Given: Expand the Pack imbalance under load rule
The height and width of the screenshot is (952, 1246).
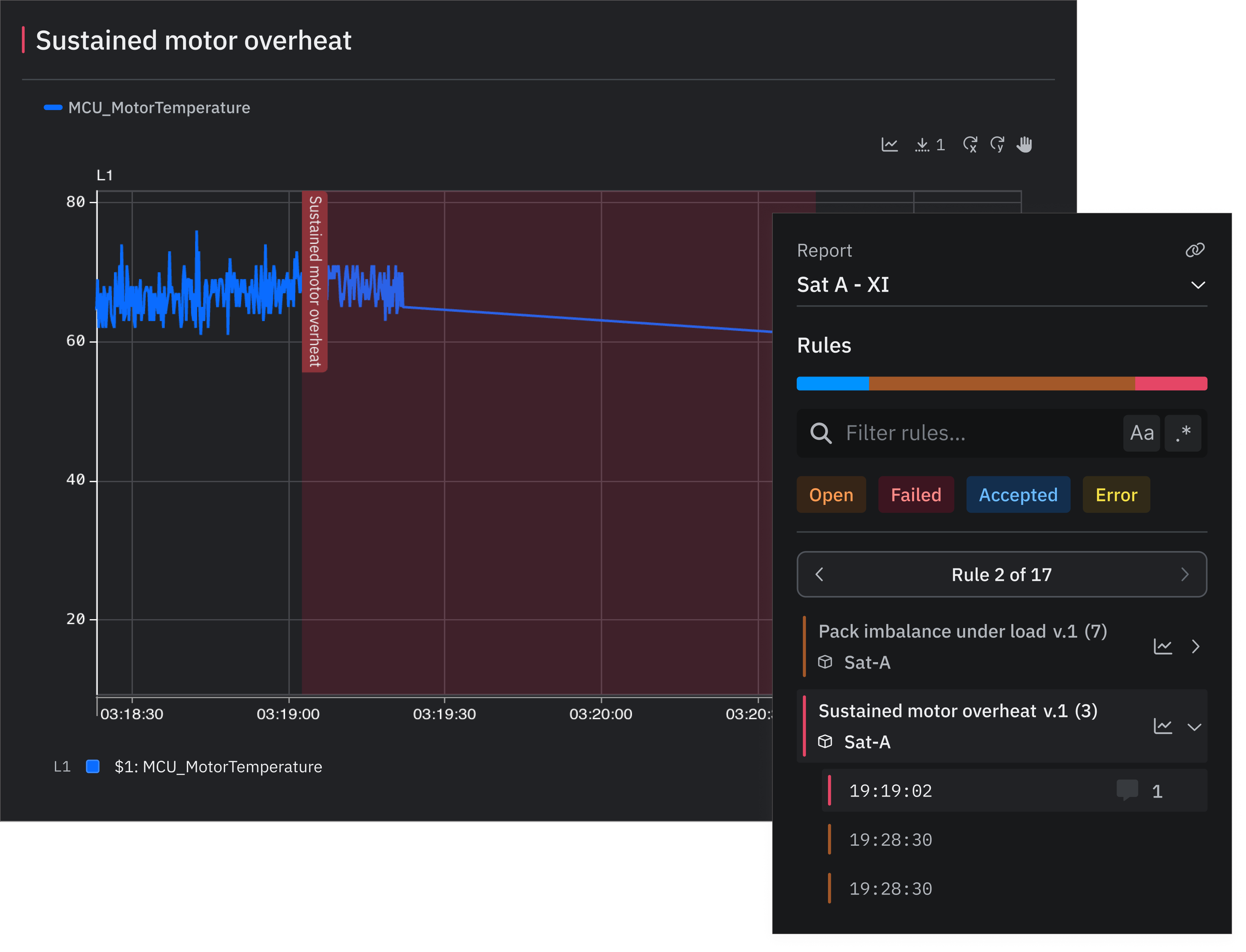Looking at the screenshot, I should (1195, 646).
